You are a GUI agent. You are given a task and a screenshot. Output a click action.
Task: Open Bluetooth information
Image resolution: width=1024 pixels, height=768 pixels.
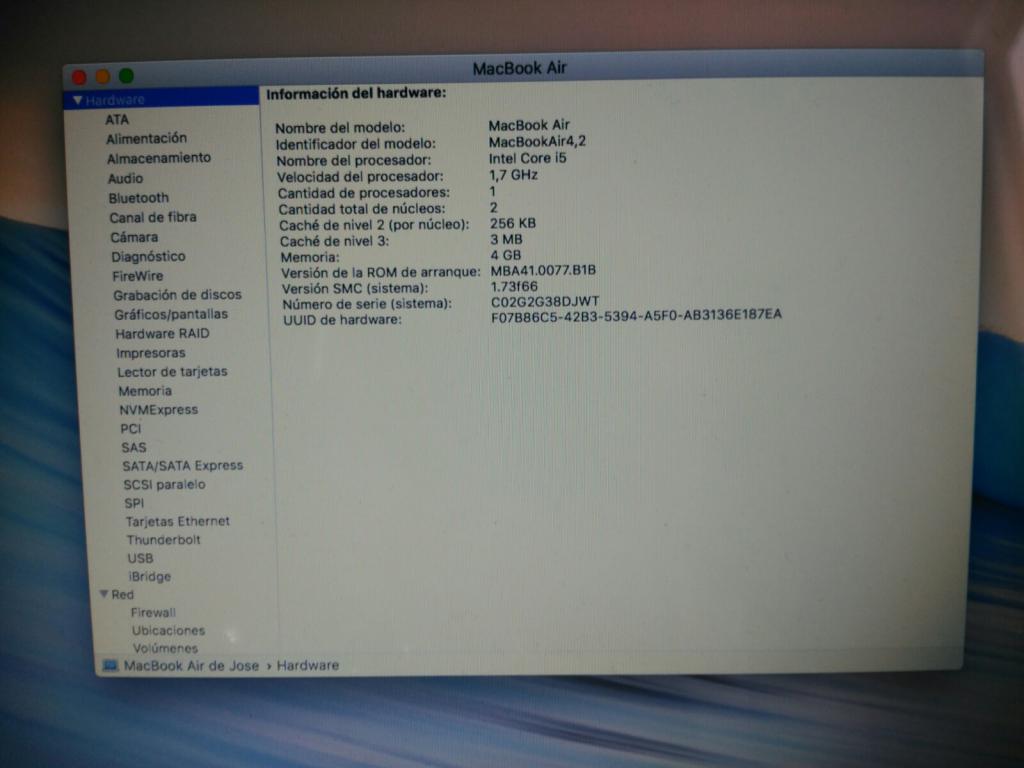[138, 198]
